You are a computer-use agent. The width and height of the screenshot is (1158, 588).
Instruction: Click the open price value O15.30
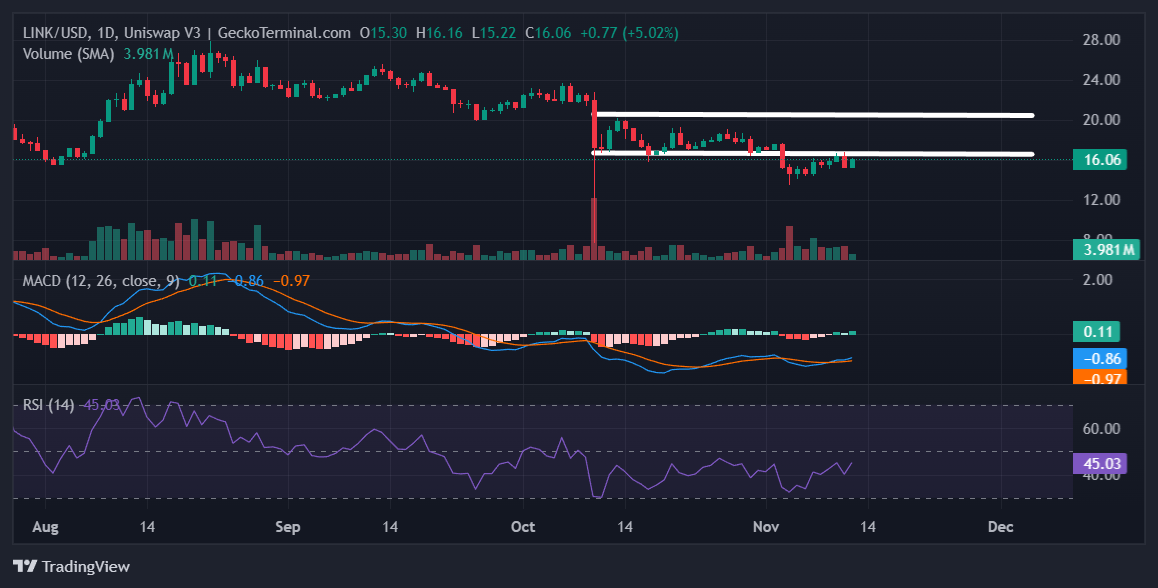(383, 33)
